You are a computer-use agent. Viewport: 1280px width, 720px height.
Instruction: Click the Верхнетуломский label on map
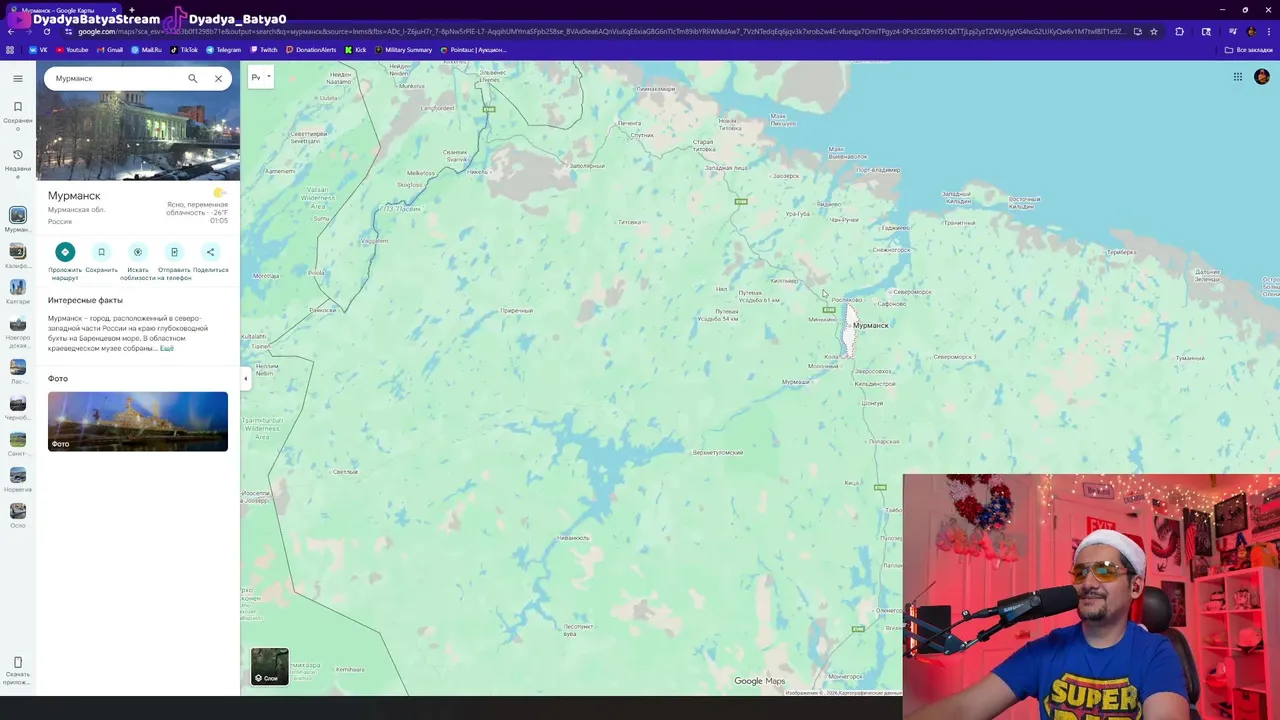718,452
